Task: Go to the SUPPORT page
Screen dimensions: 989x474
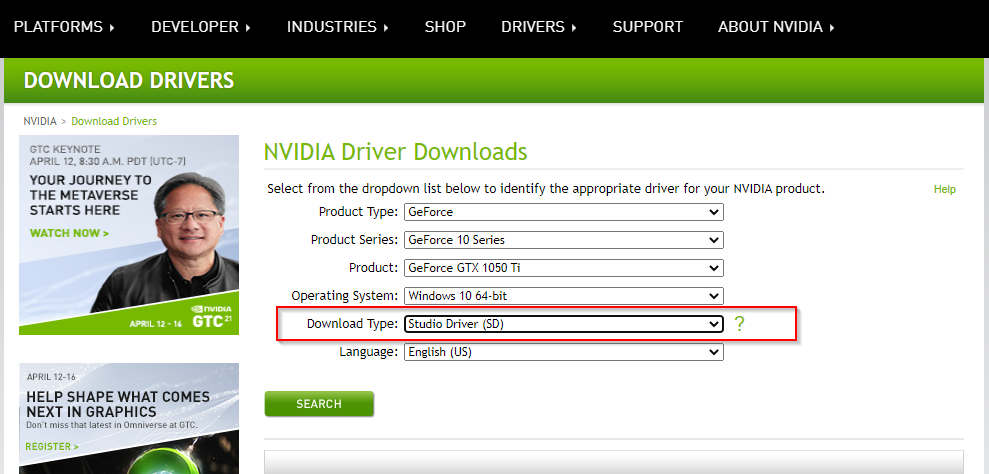Action: click(648, 27)
